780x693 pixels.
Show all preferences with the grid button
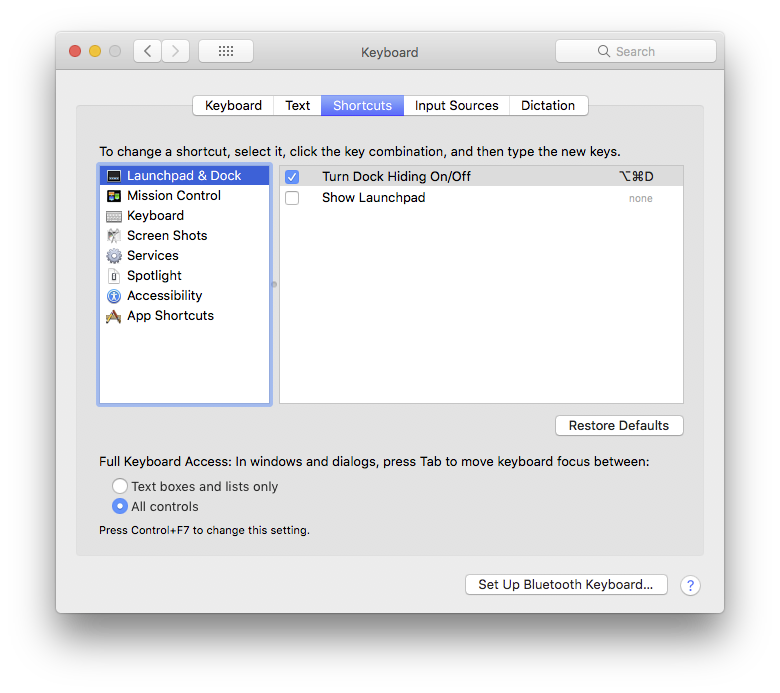(x=226, y=51)
